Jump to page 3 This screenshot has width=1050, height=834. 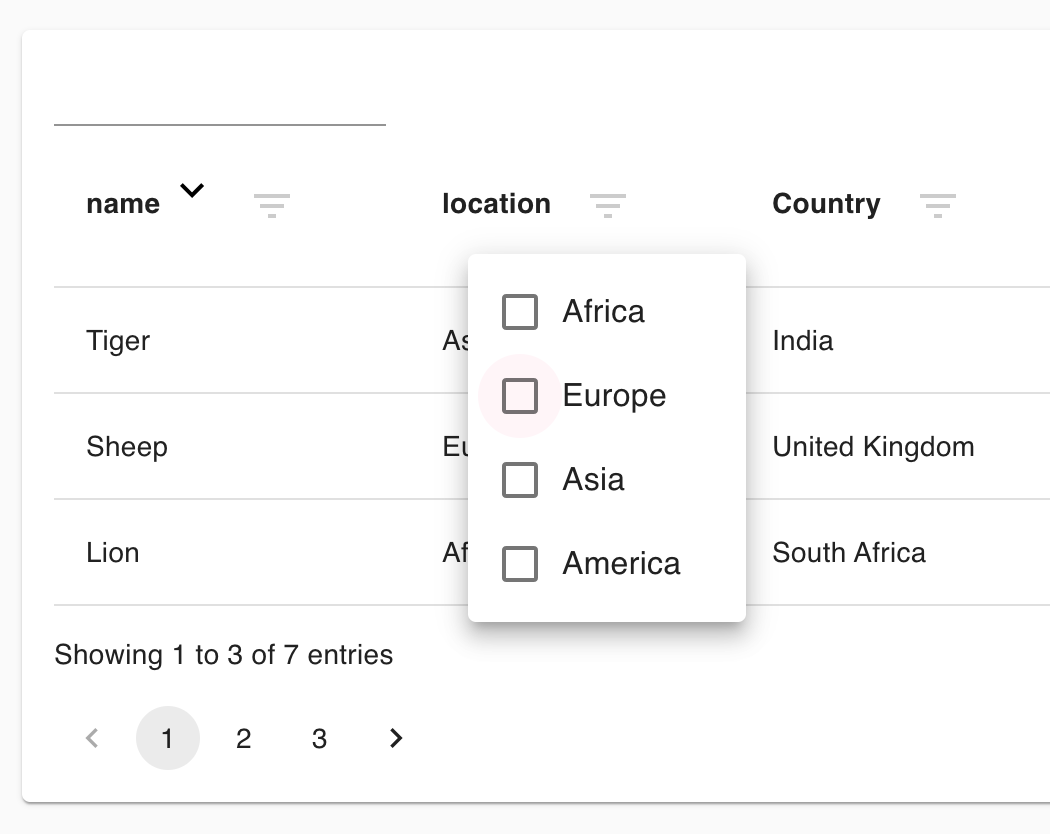pyautogui.click(x=319, y=738)
